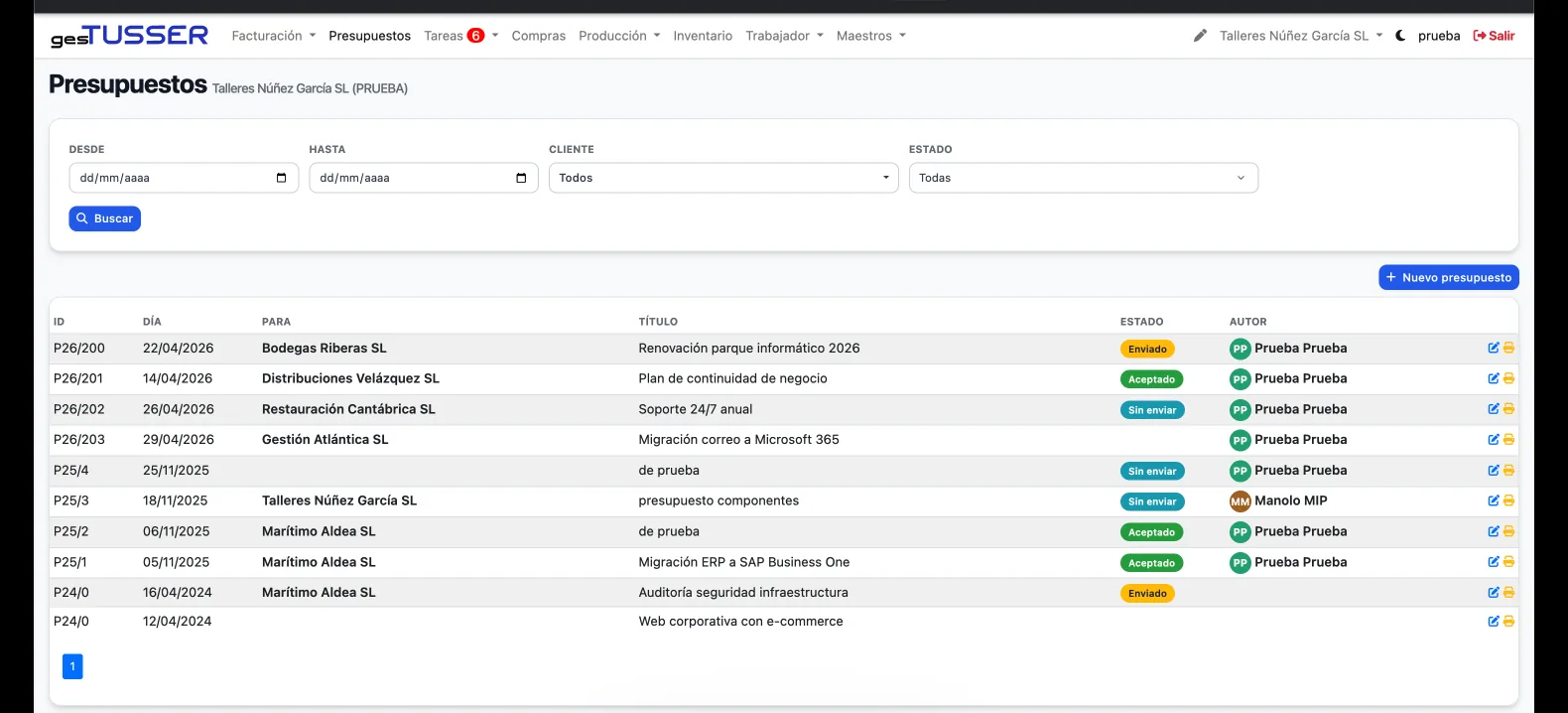
Task: Edit the Soporte 24/7 anual budget row
Action: 1493,409
